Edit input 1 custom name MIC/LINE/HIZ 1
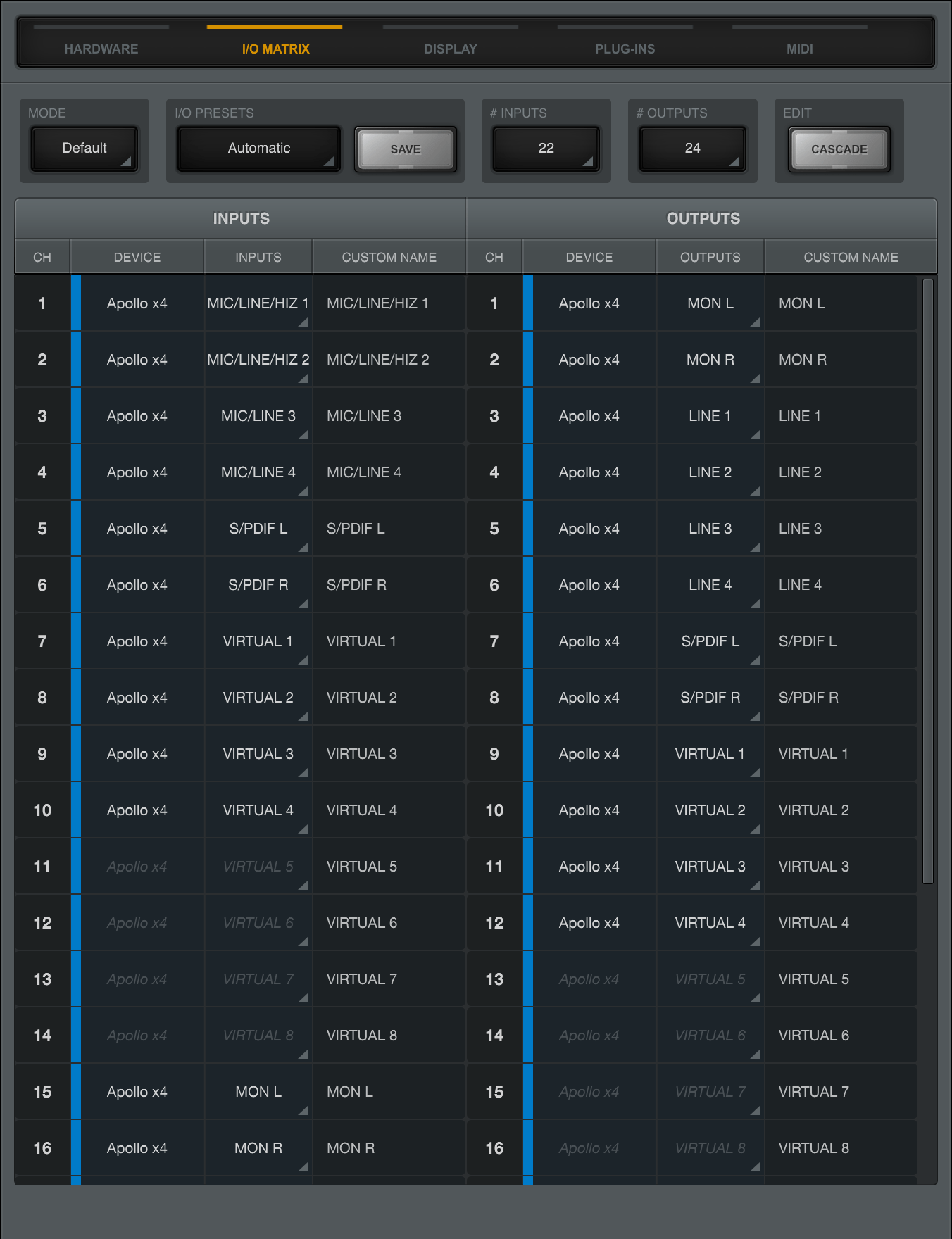This screenshot has width=952, height=1239. pyautogui.click(x=389, y=303)
